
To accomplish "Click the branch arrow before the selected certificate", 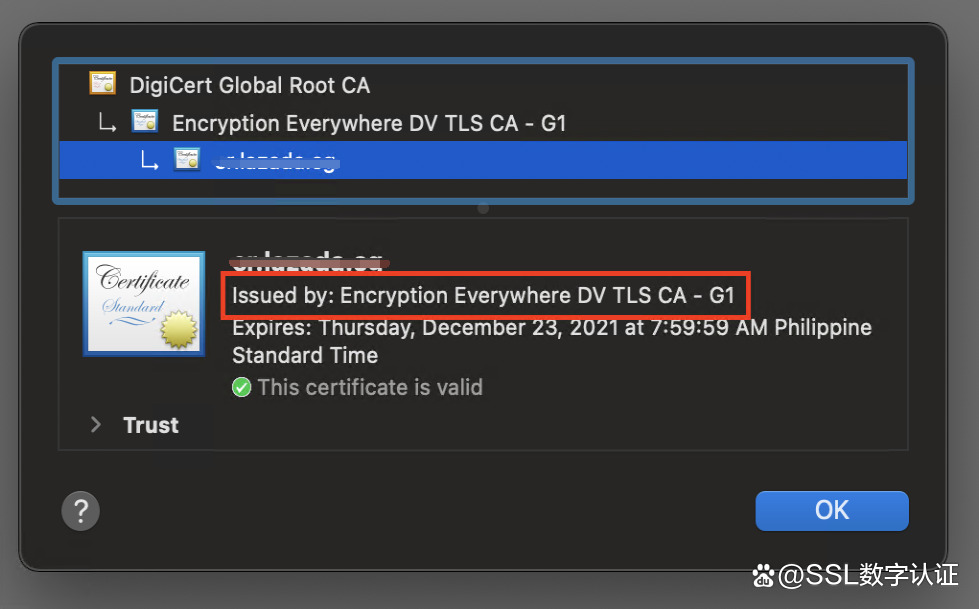I will [x=149, y=159].
